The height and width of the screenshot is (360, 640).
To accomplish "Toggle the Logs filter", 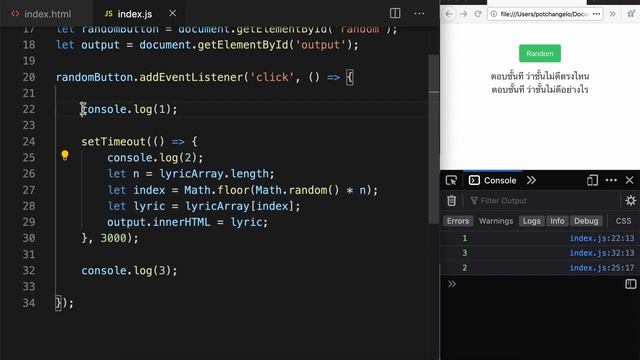I will coord(531,221).
